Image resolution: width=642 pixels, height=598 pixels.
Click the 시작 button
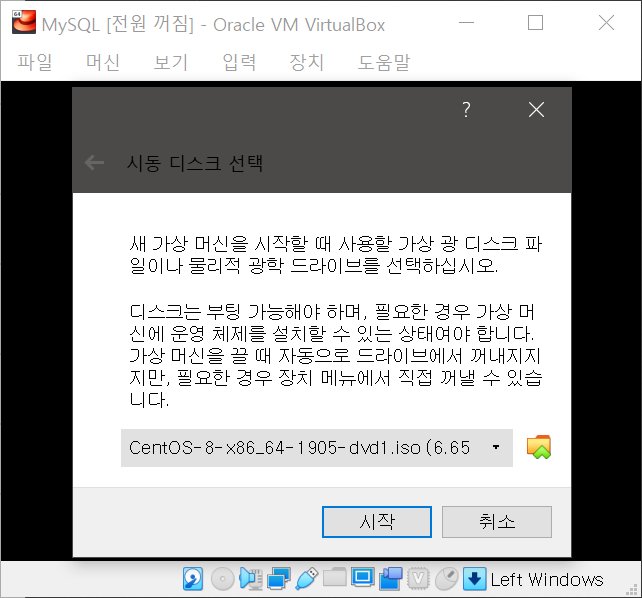pos(377,522)
